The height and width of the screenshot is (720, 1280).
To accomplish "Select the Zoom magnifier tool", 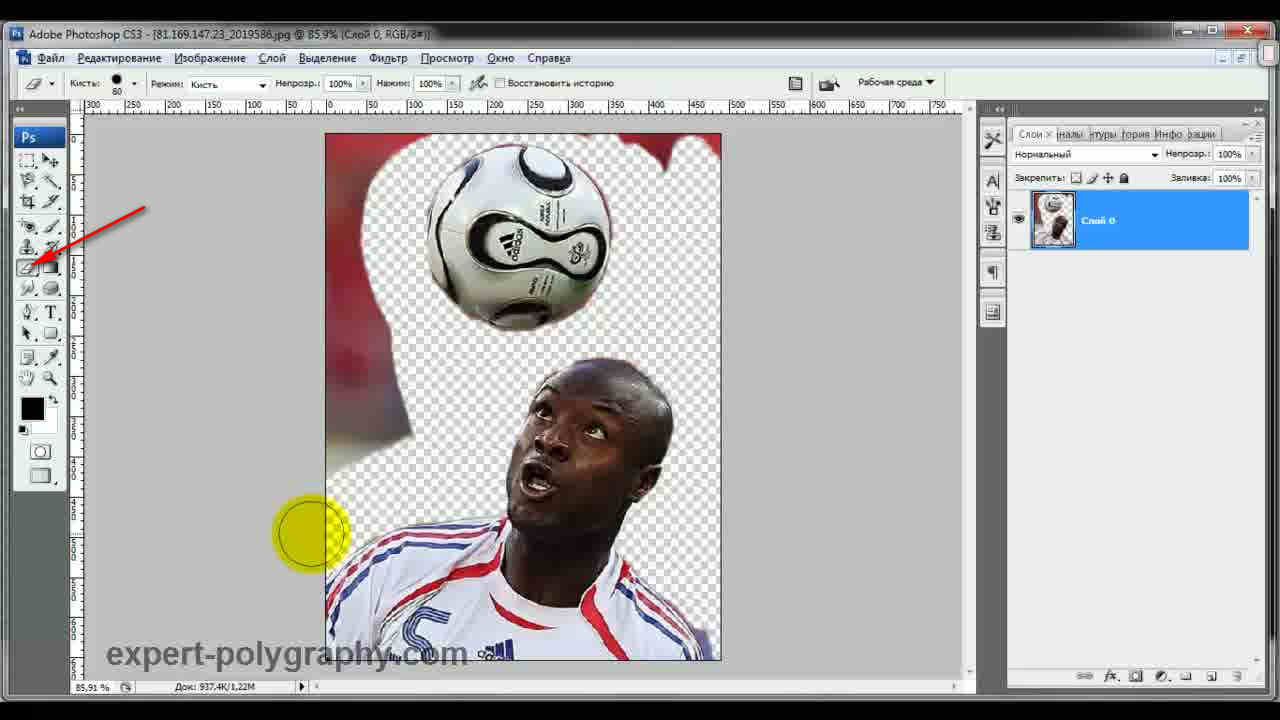I will [50, 379].
